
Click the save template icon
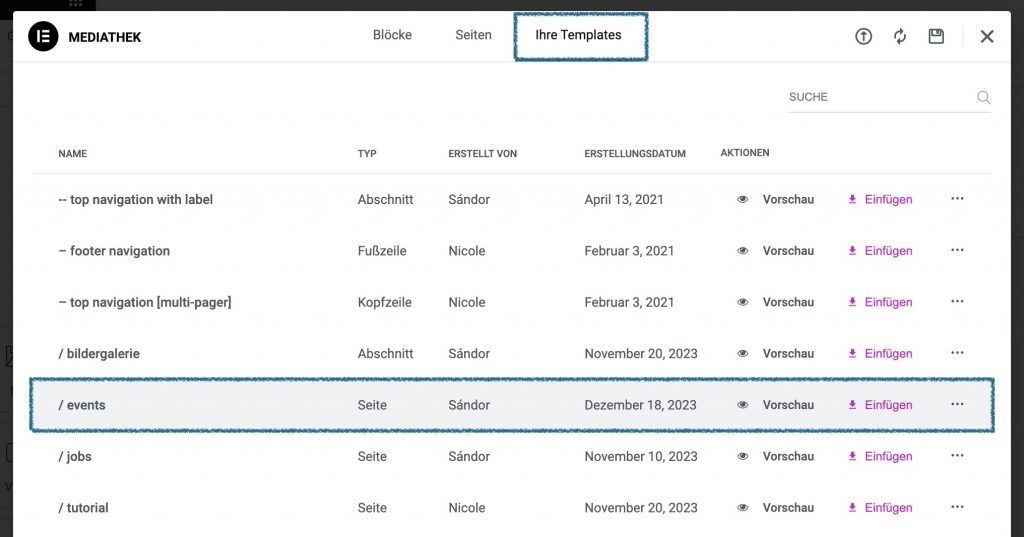[936, 37]
